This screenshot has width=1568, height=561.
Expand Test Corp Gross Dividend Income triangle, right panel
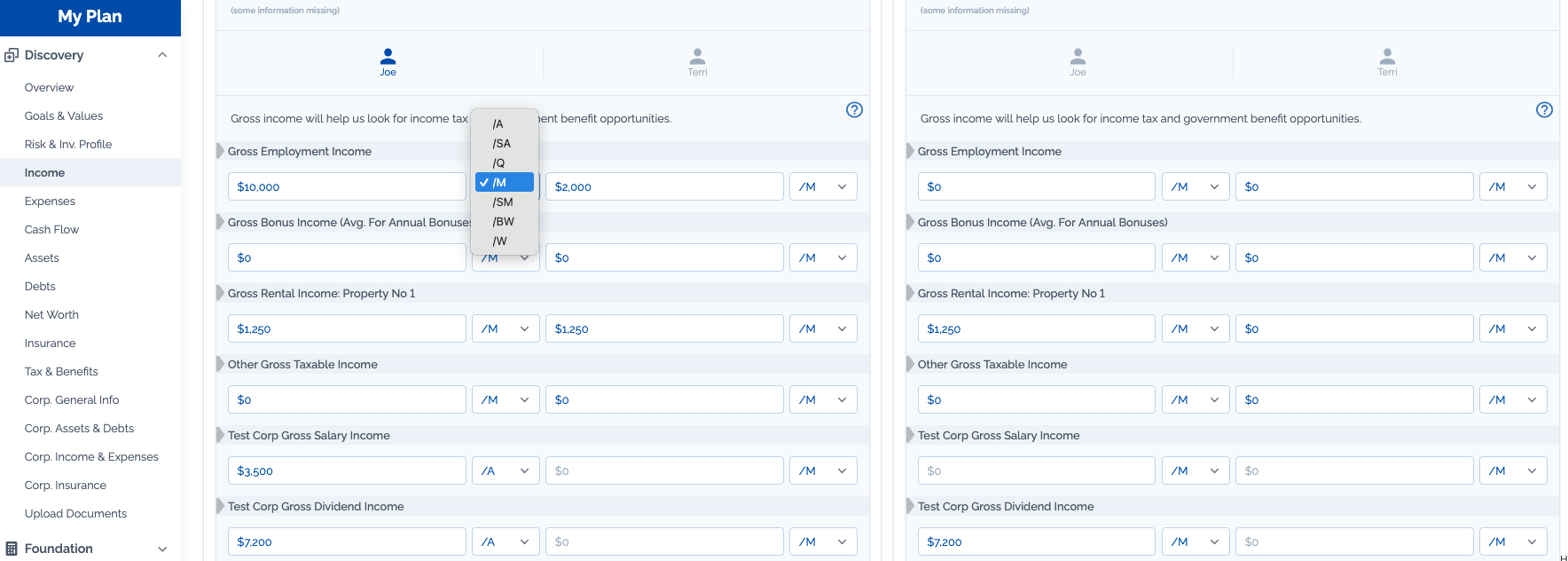(x=911, y=506)
